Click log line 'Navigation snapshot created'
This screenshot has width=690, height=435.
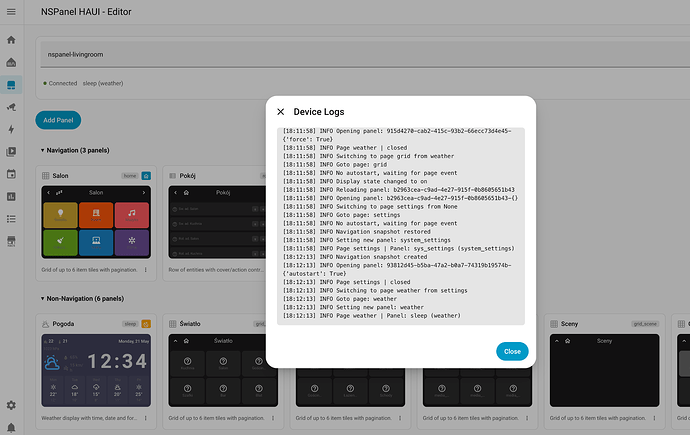point(355,257)
